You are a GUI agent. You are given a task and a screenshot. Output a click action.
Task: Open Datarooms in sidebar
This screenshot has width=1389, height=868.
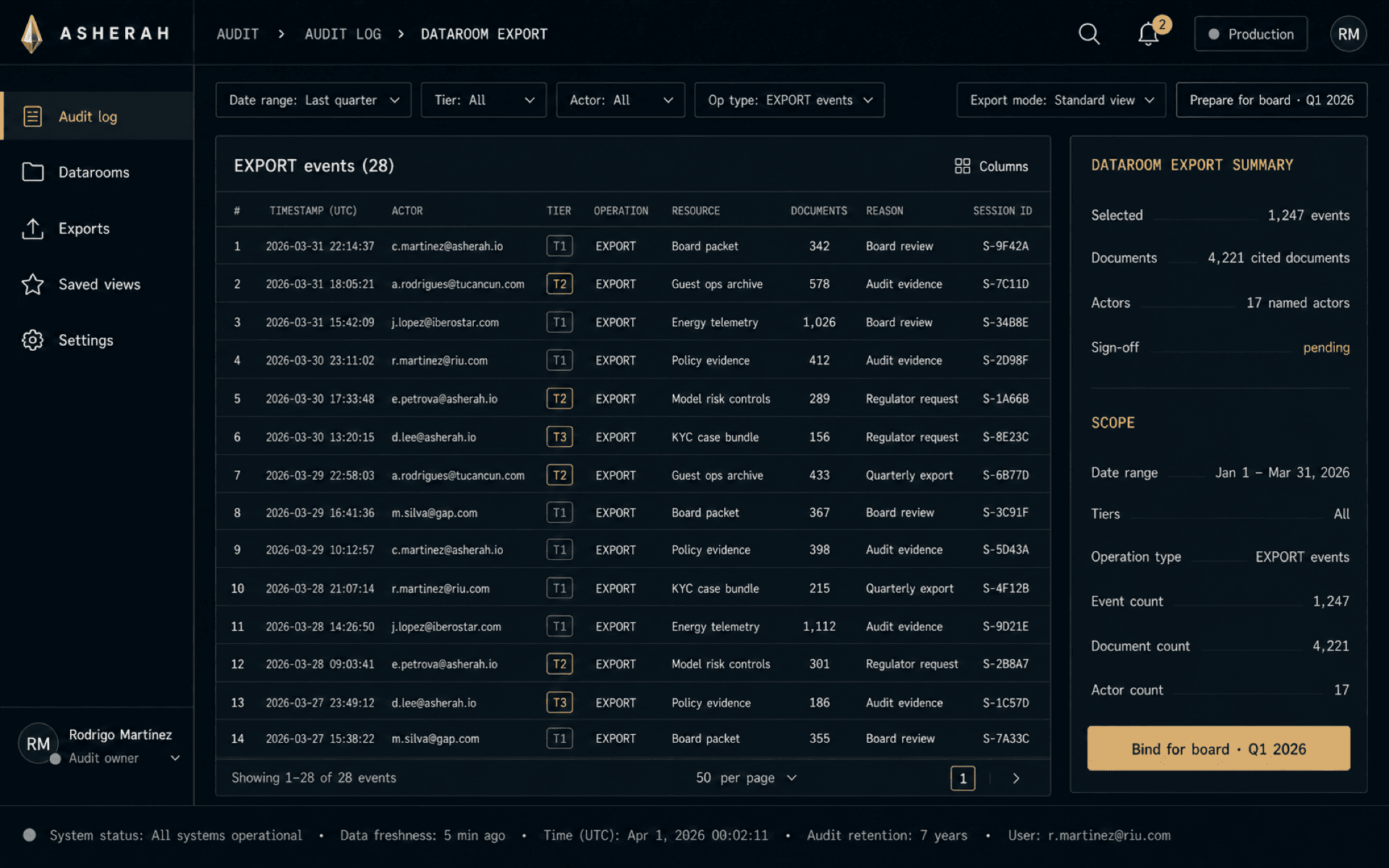point(97,172)
